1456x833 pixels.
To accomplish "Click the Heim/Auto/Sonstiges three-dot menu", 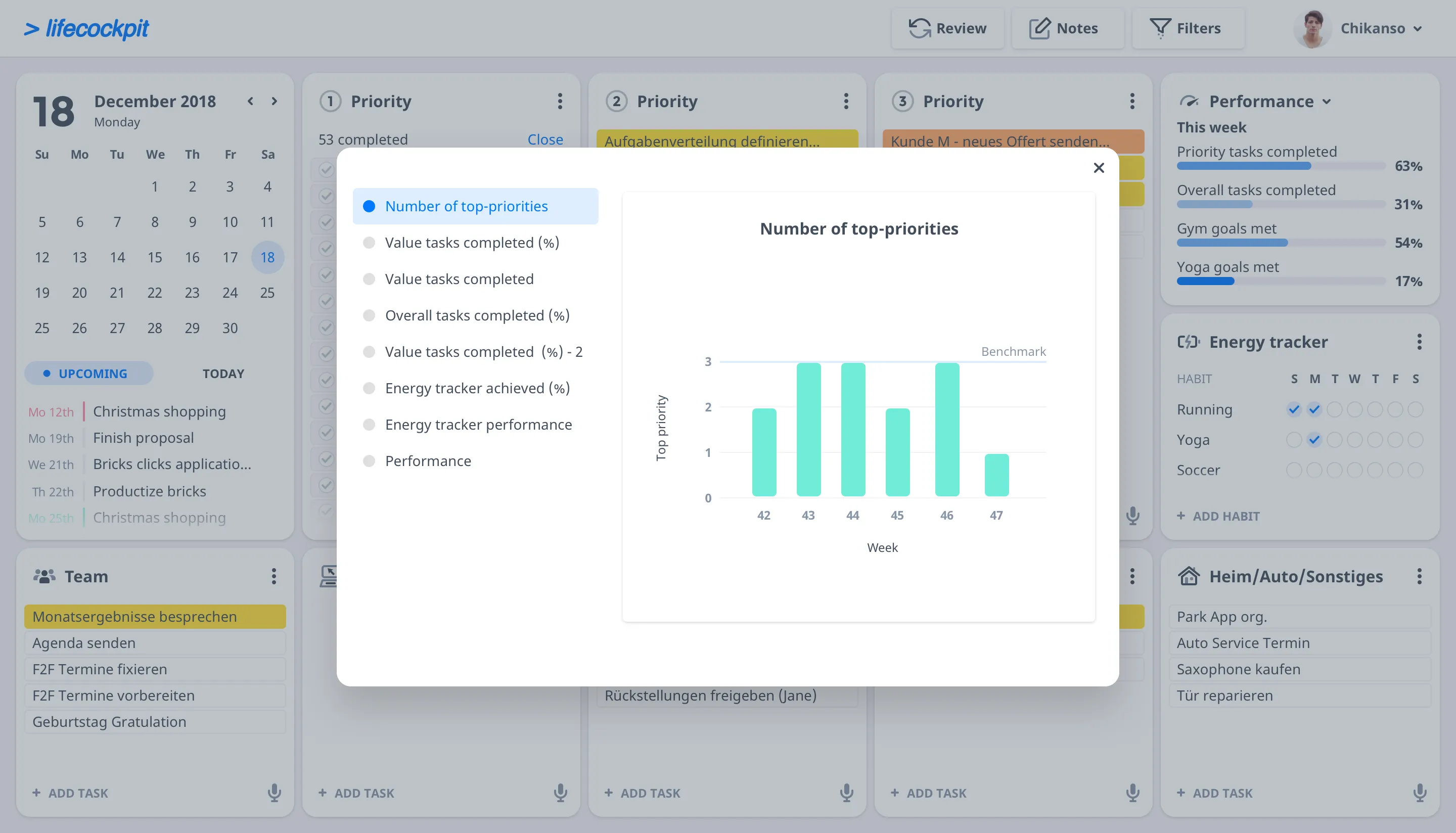I will [x=1419, y=576].
